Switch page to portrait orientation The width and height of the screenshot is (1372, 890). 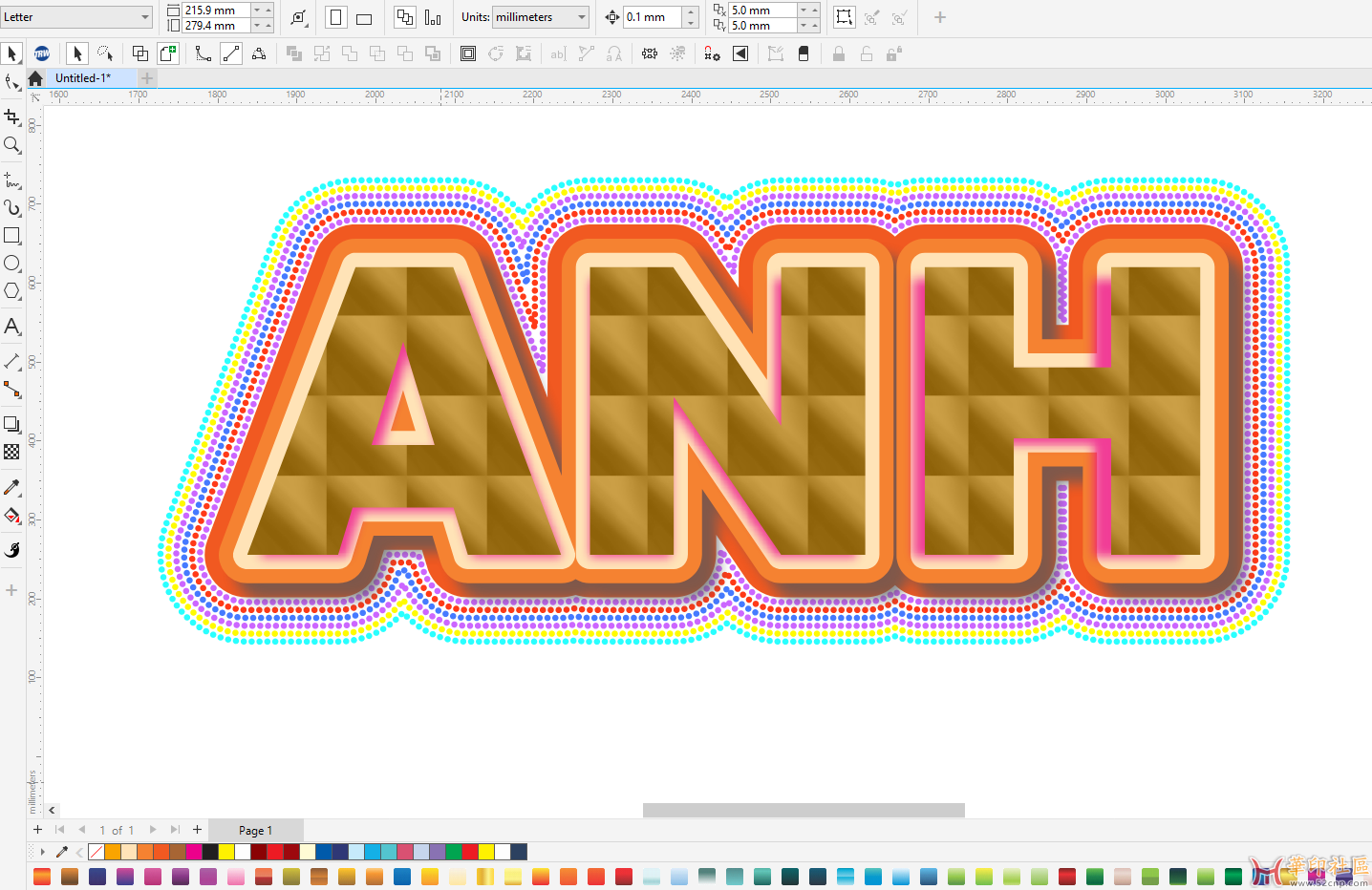pos(335,17)
